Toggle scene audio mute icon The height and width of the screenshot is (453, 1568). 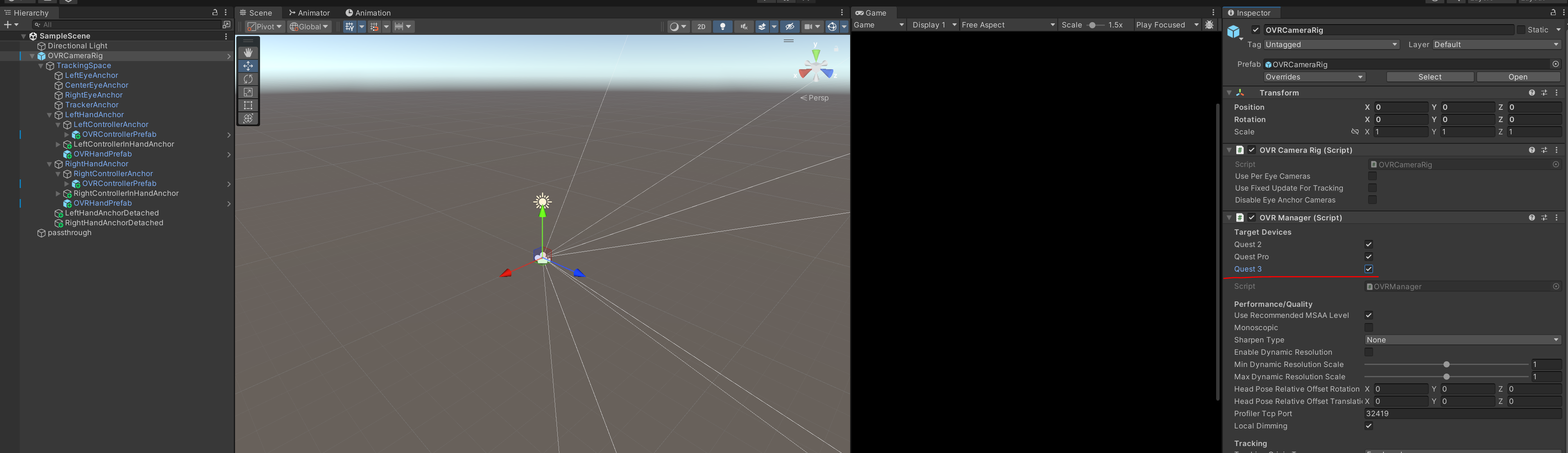click(x=743, y=27)
